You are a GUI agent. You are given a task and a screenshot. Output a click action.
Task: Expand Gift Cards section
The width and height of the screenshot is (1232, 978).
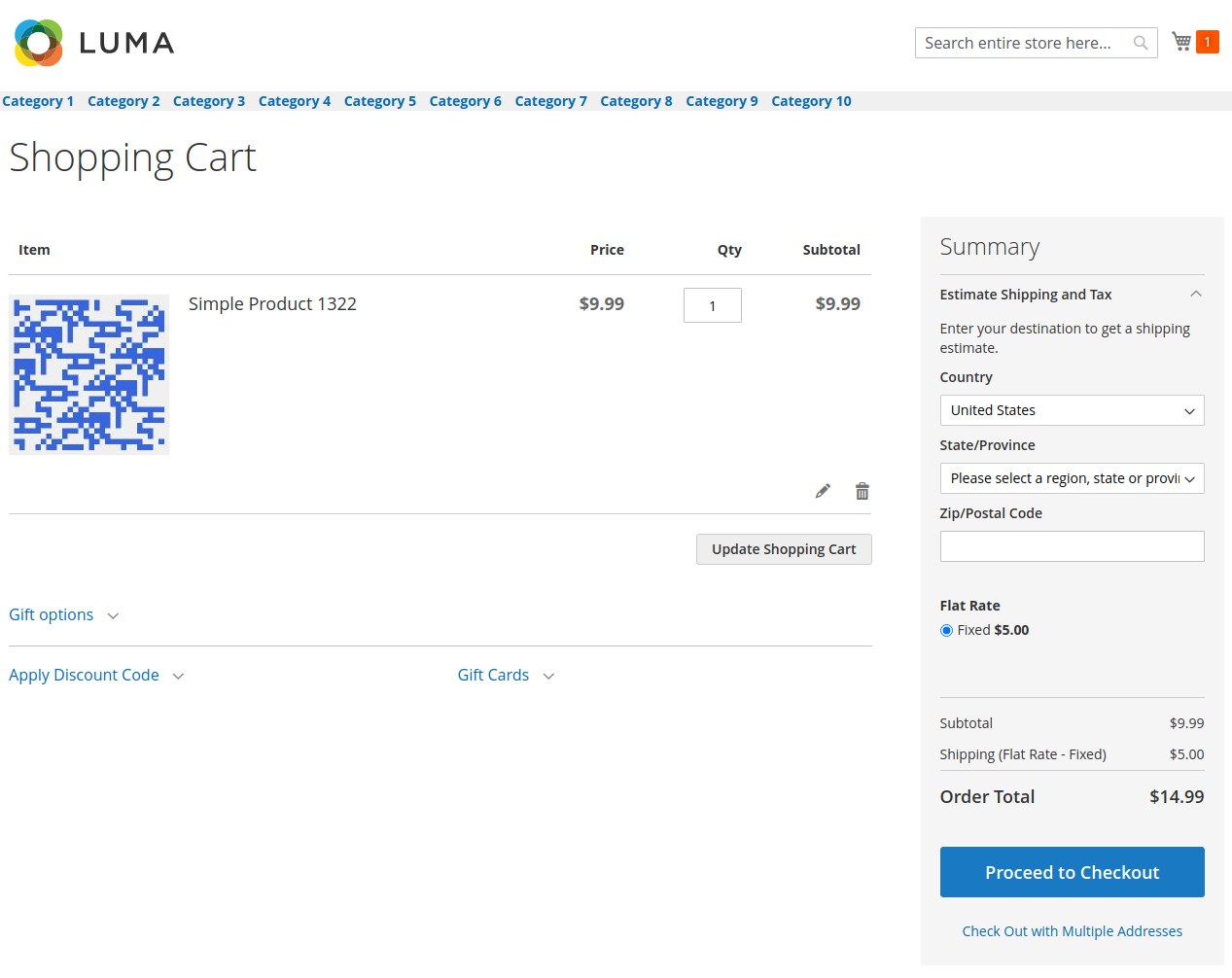(506, 676)
